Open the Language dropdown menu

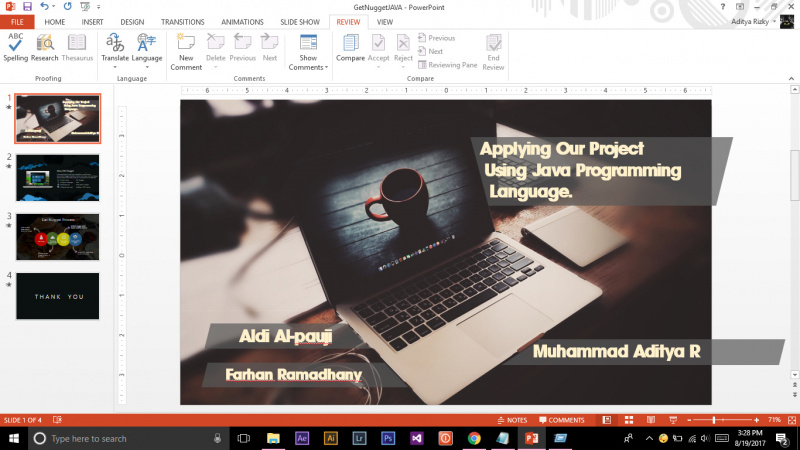pos(146,58)
